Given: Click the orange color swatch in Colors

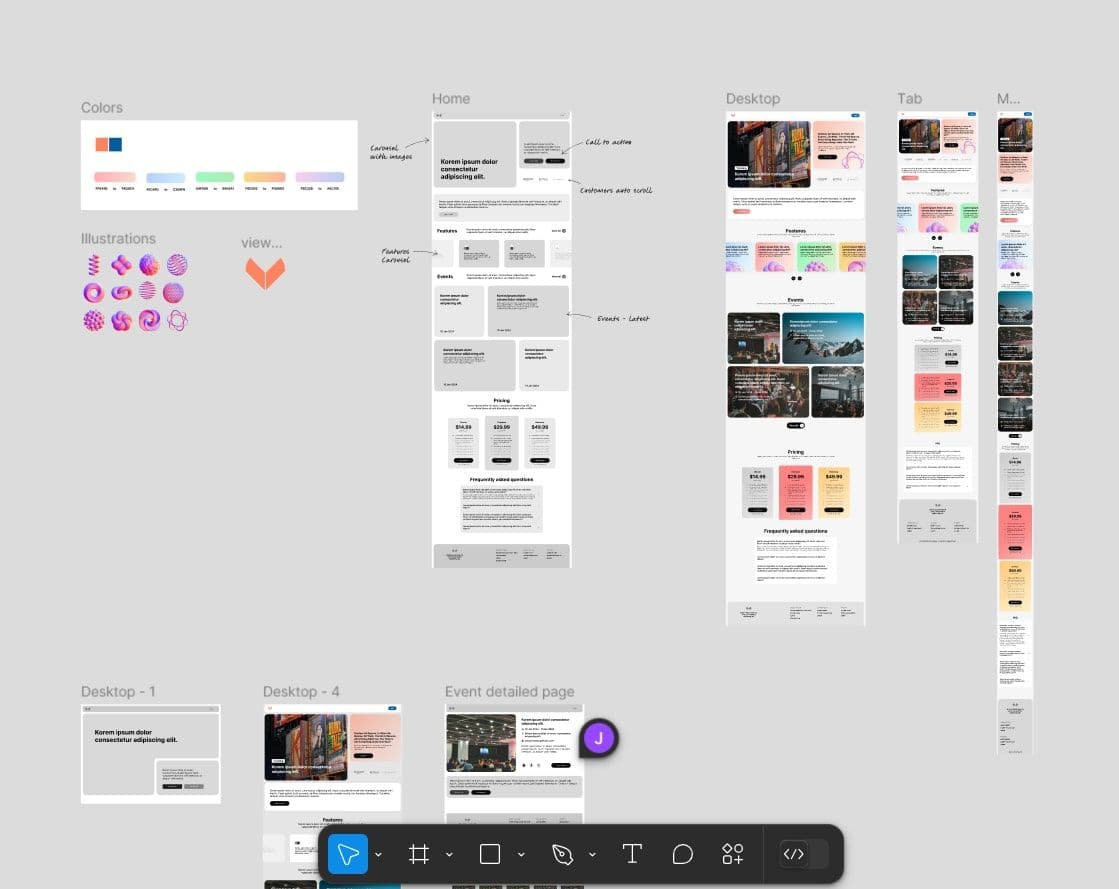Looking at the screenshot, I should pyautogui.click(x=101, y=145).
